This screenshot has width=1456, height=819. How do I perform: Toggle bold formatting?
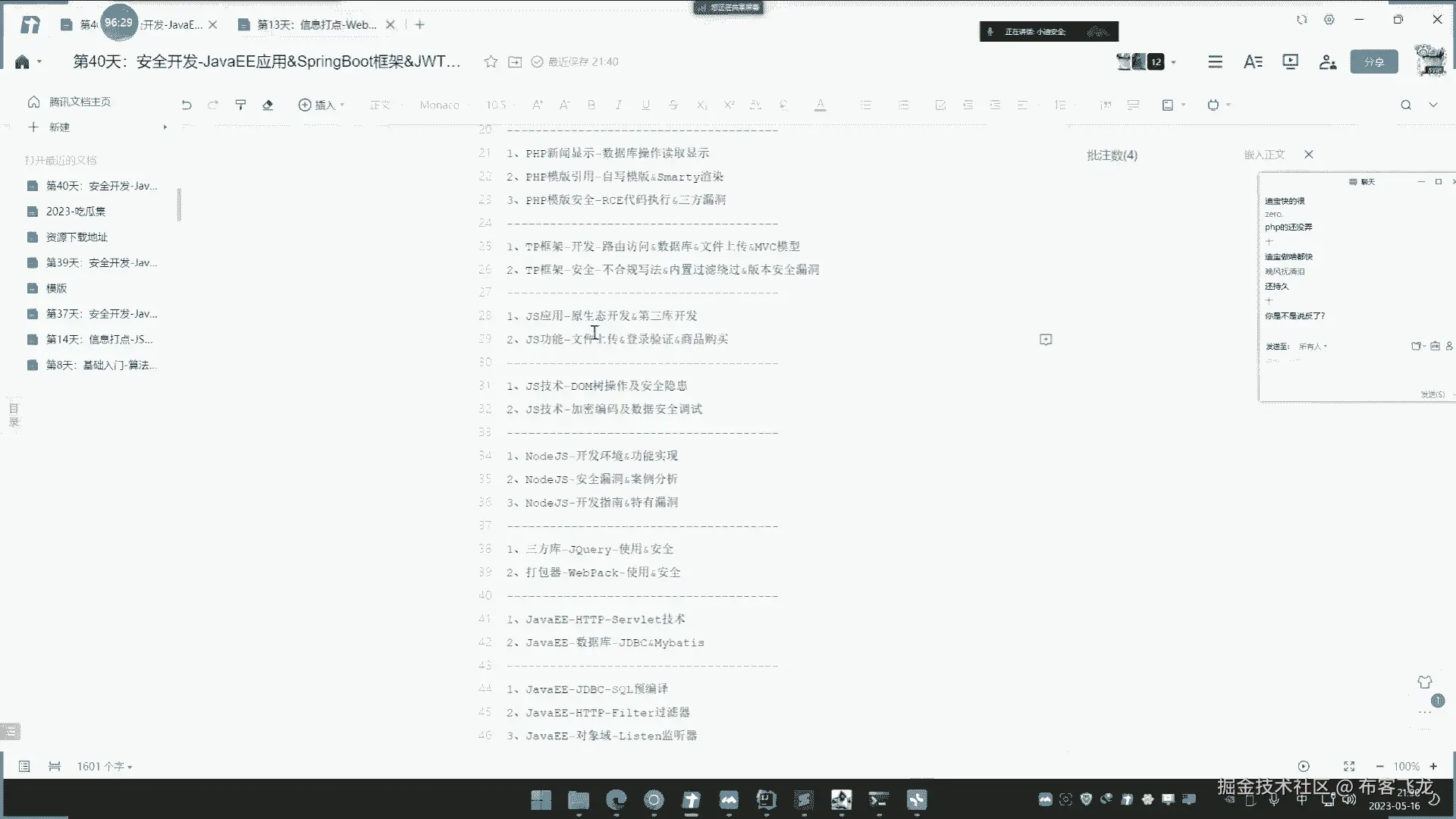tap(591, 105)
